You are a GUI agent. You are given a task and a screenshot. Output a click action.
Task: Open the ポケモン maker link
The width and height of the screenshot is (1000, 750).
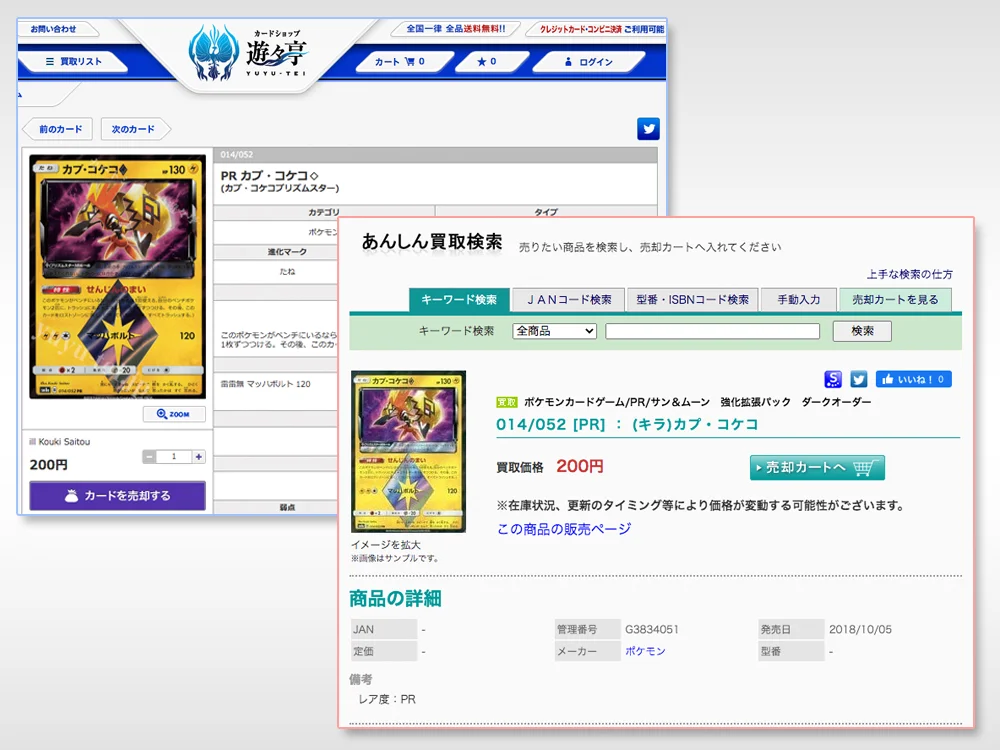click(645, 651)
